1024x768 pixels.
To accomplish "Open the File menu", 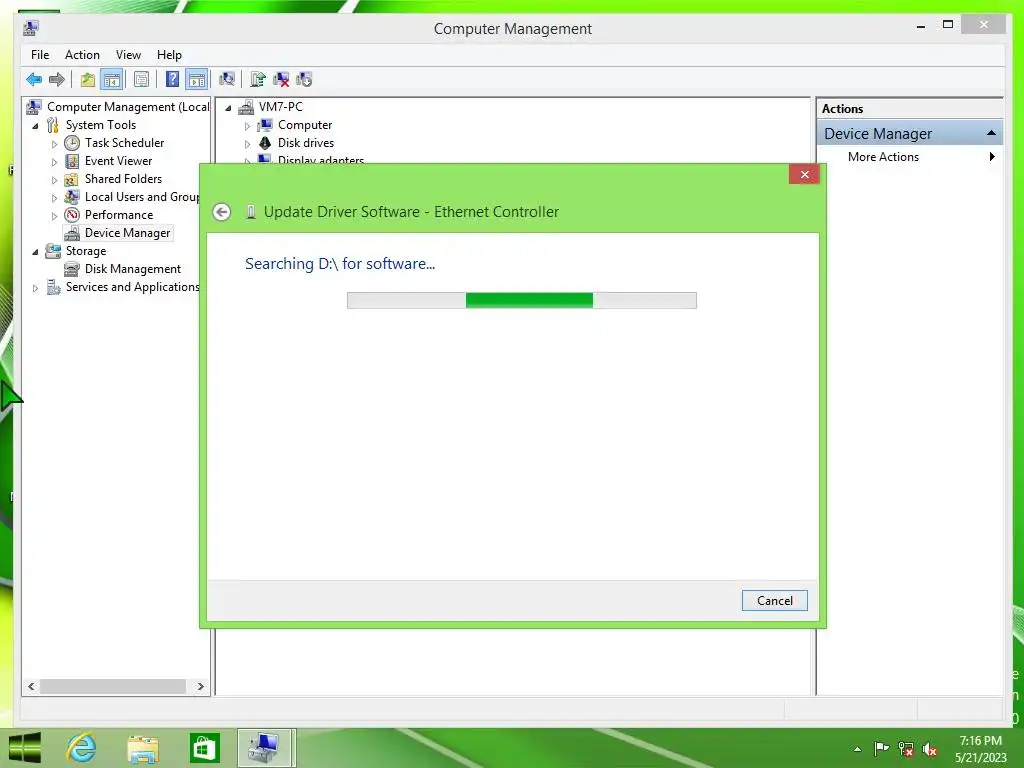I will point(40,55).
